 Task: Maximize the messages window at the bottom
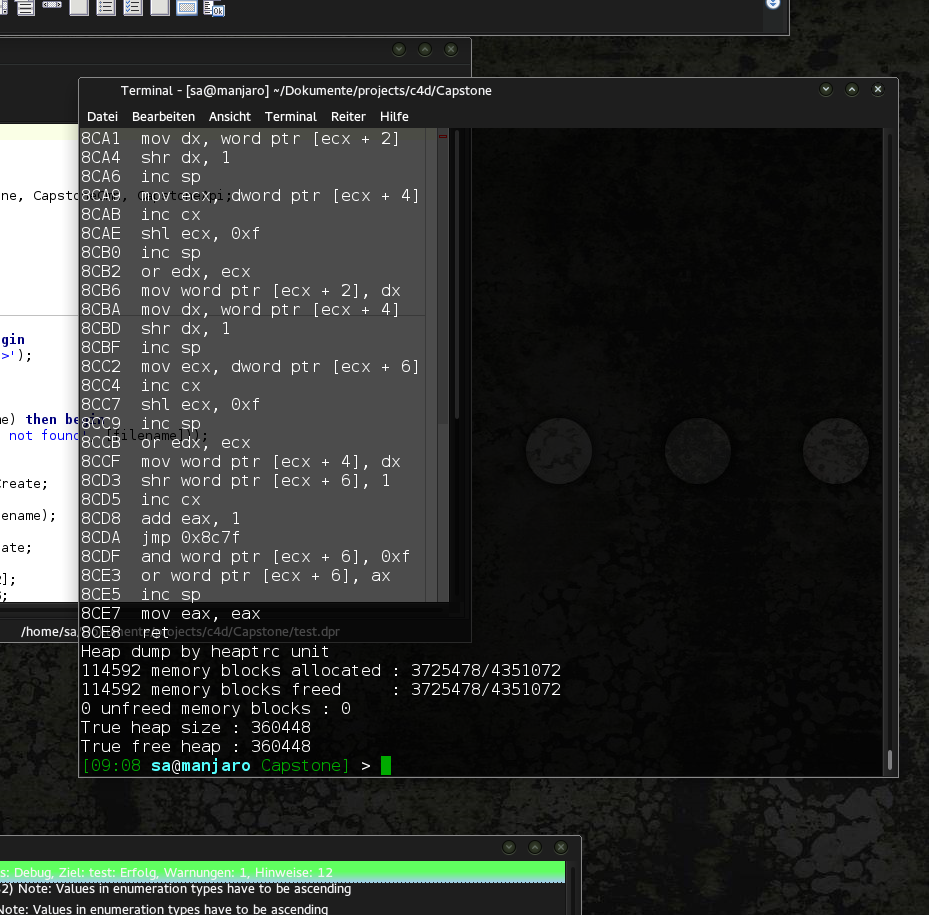pyautogui.click(x=535, y=847)
